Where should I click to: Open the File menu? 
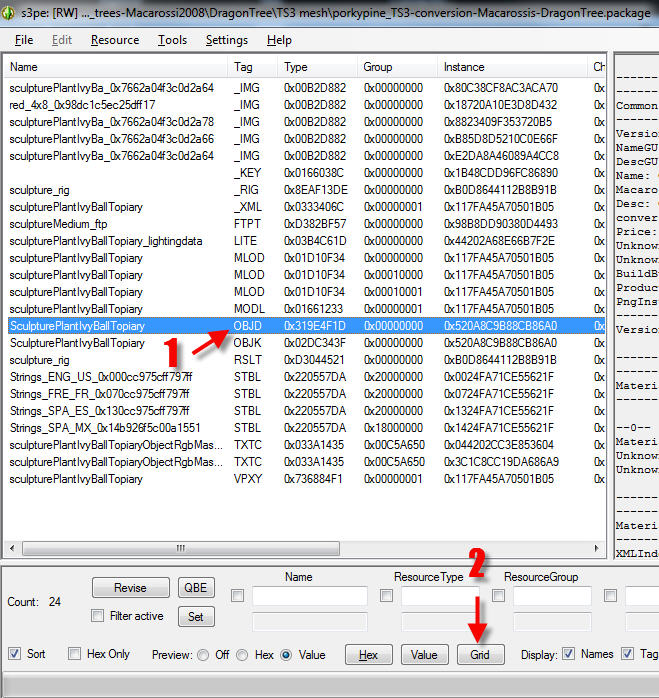(x=24, y=40)
